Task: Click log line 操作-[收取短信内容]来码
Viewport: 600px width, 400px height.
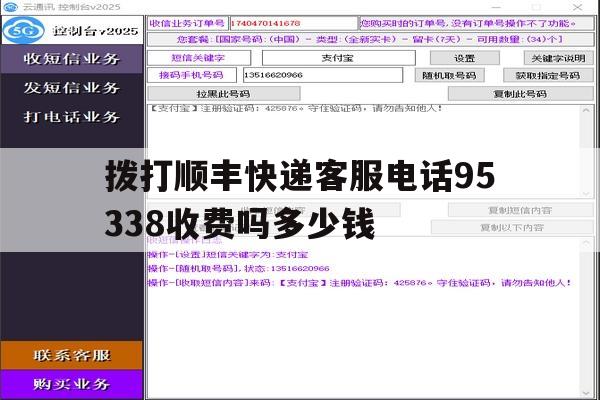Action: tap(360, 283)
